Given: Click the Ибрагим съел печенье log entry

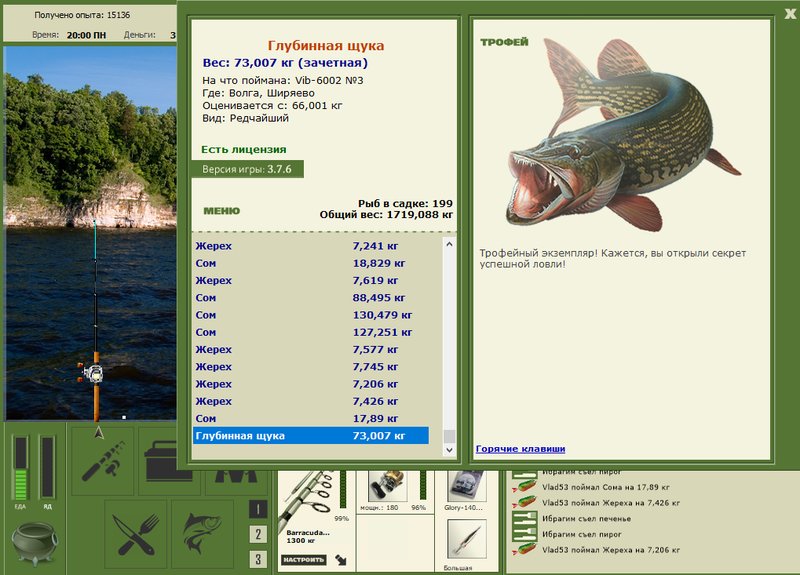Looking at the screenshot, I should (x=586, y=519).
